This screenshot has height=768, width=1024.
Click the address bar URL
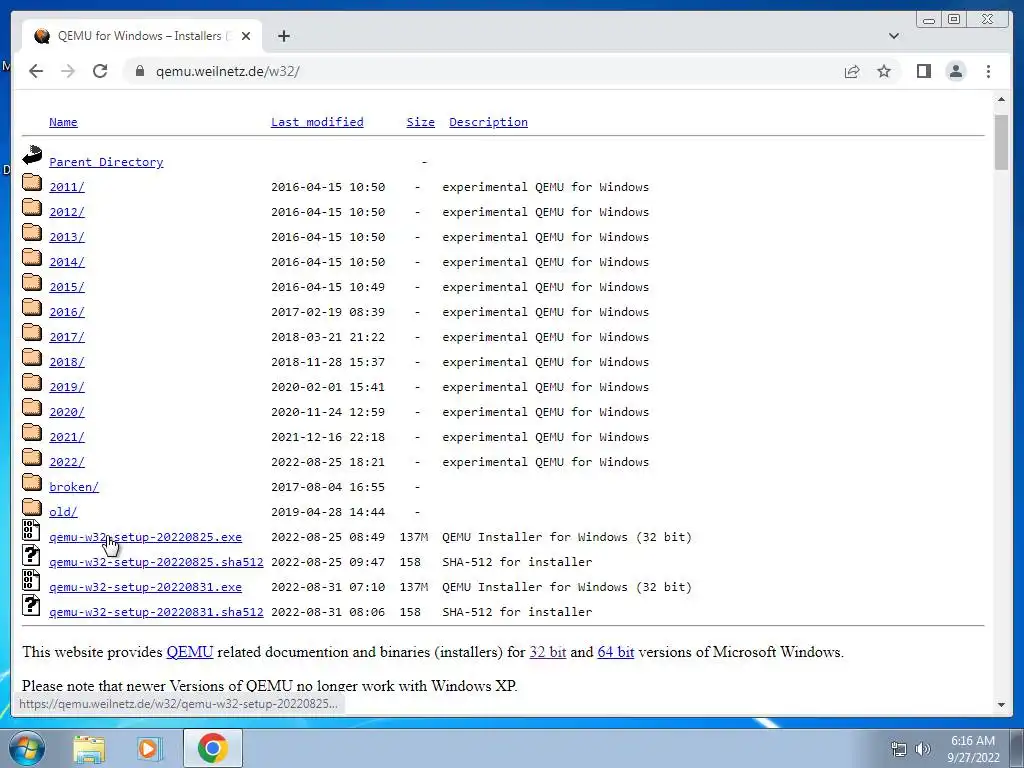(x=227, y=71)
